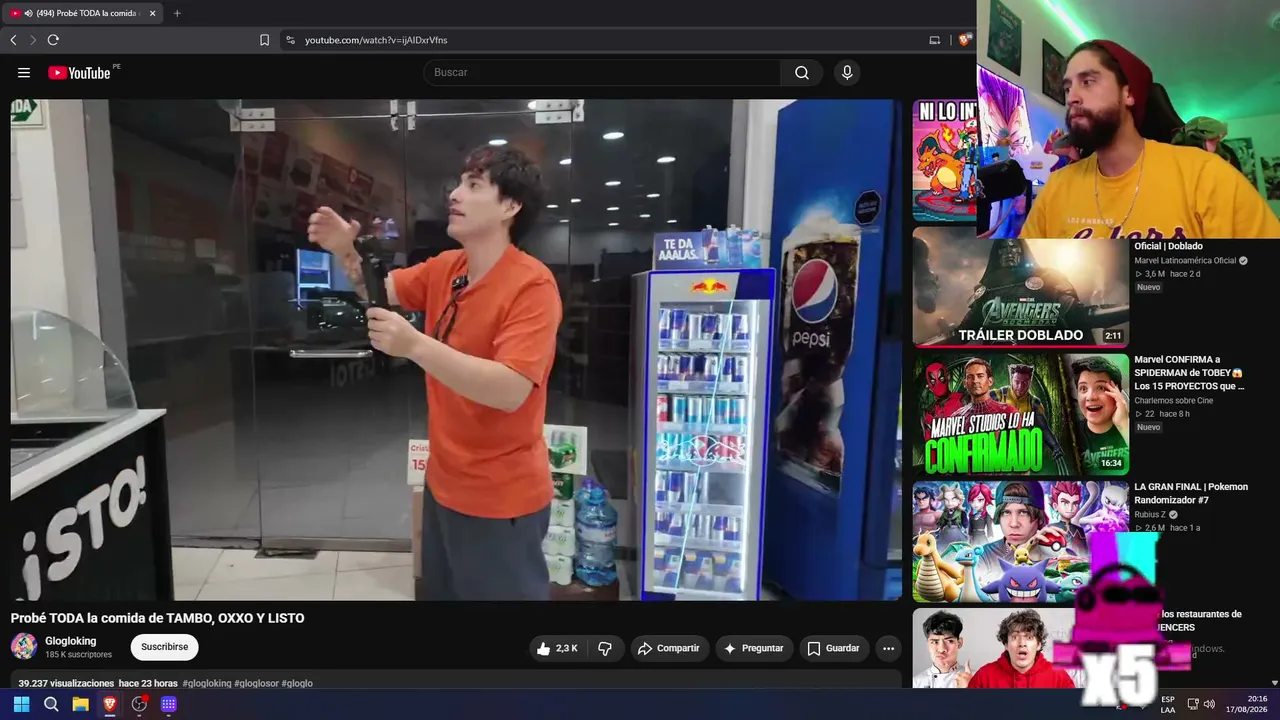Viewport: 1280px width, 720px height.
Task: Open the Oficial | Doblado video title
Action: tap(1168, 246)
